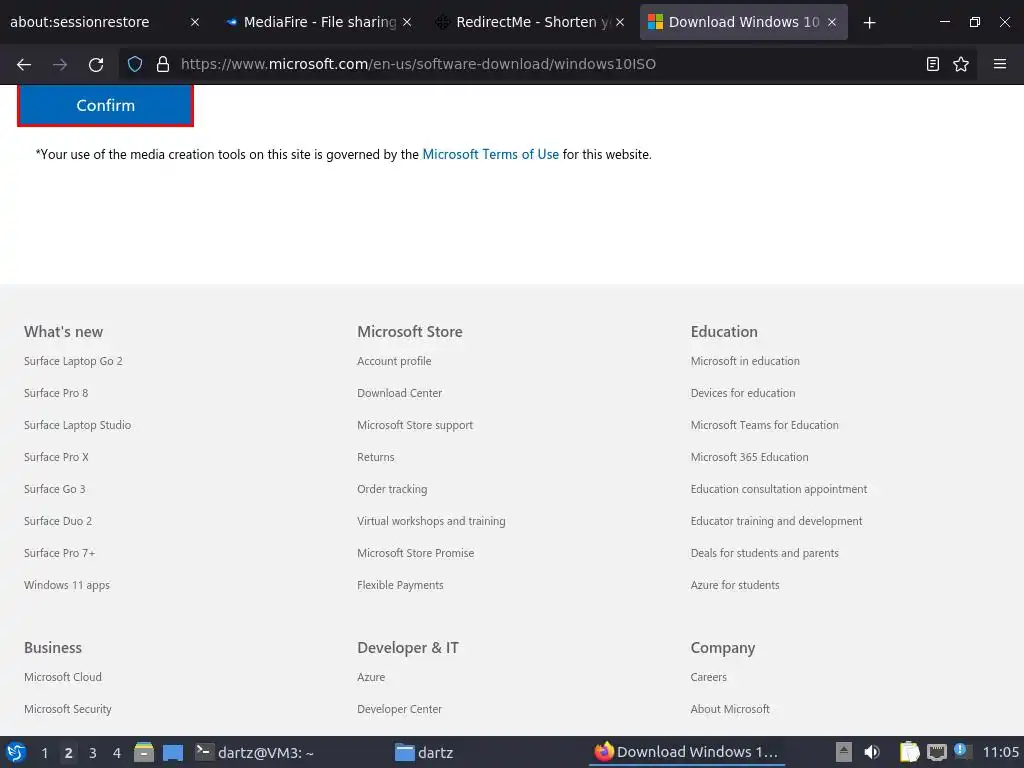Open the Order tracking link
The height and width of the screenshot is (768, 1024).
tap(392, 489)
